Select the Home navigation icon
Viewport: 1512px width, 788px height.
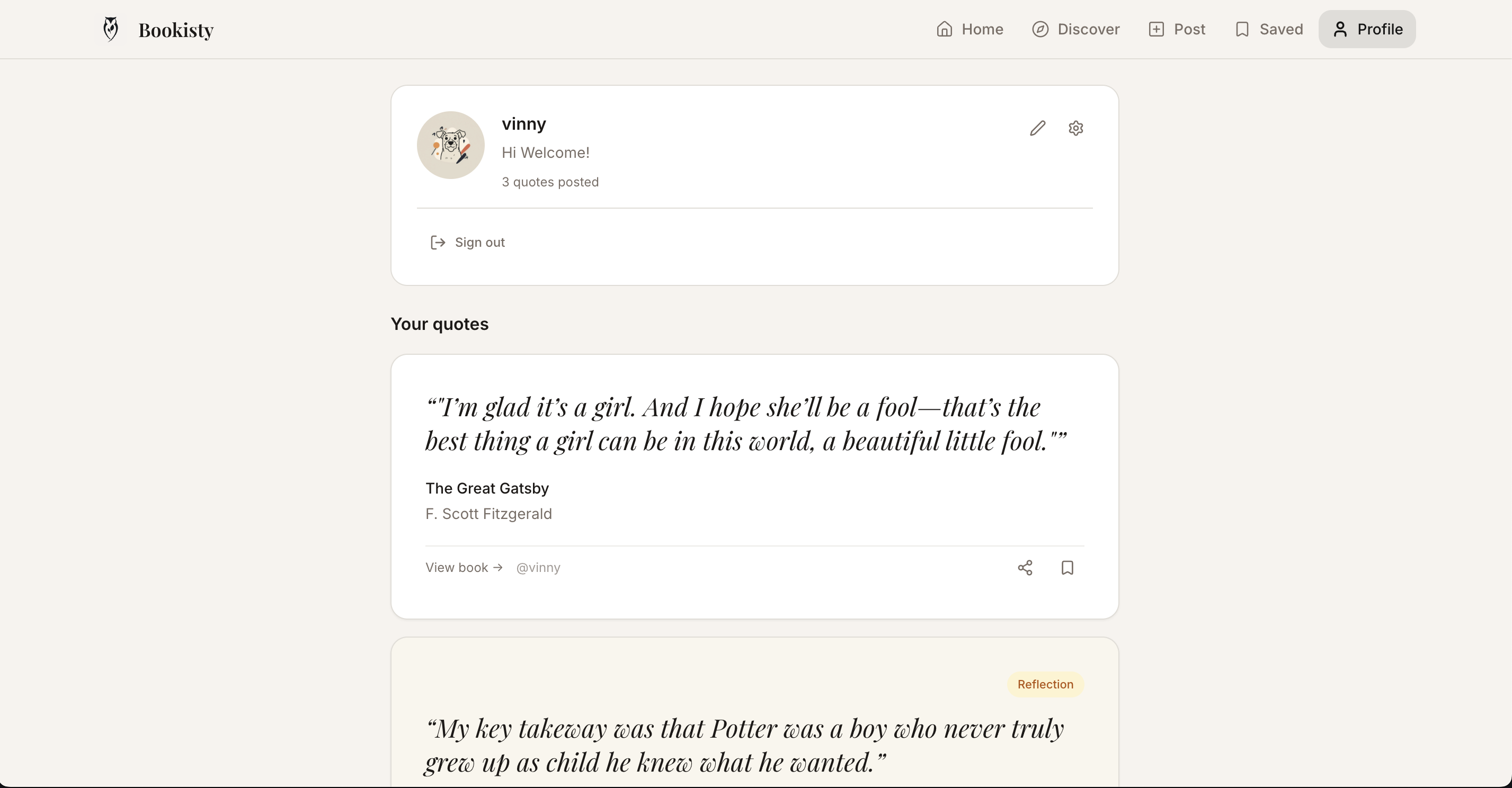pos(944,29)
